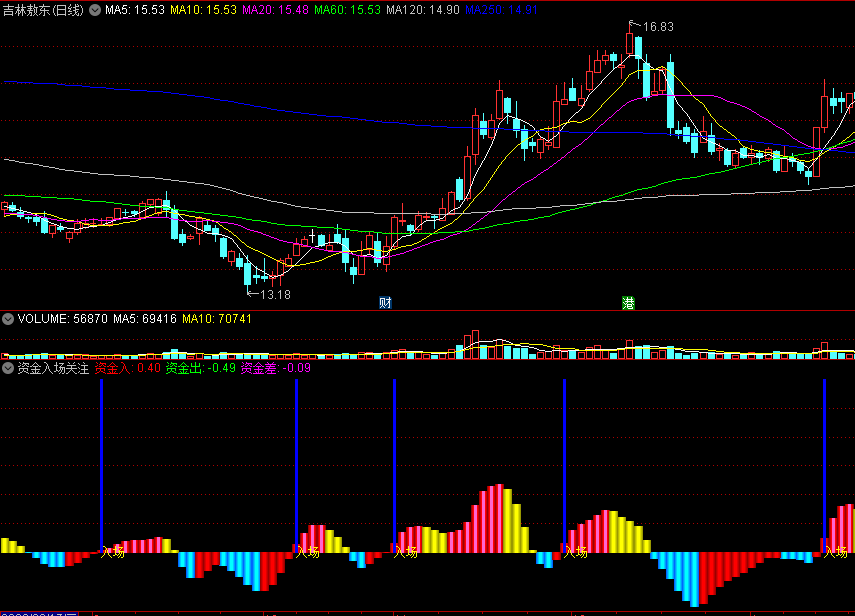Click the yellow MA10: 15.53 label
Viewport: 855px width, 616px height.
coord(203,10)
